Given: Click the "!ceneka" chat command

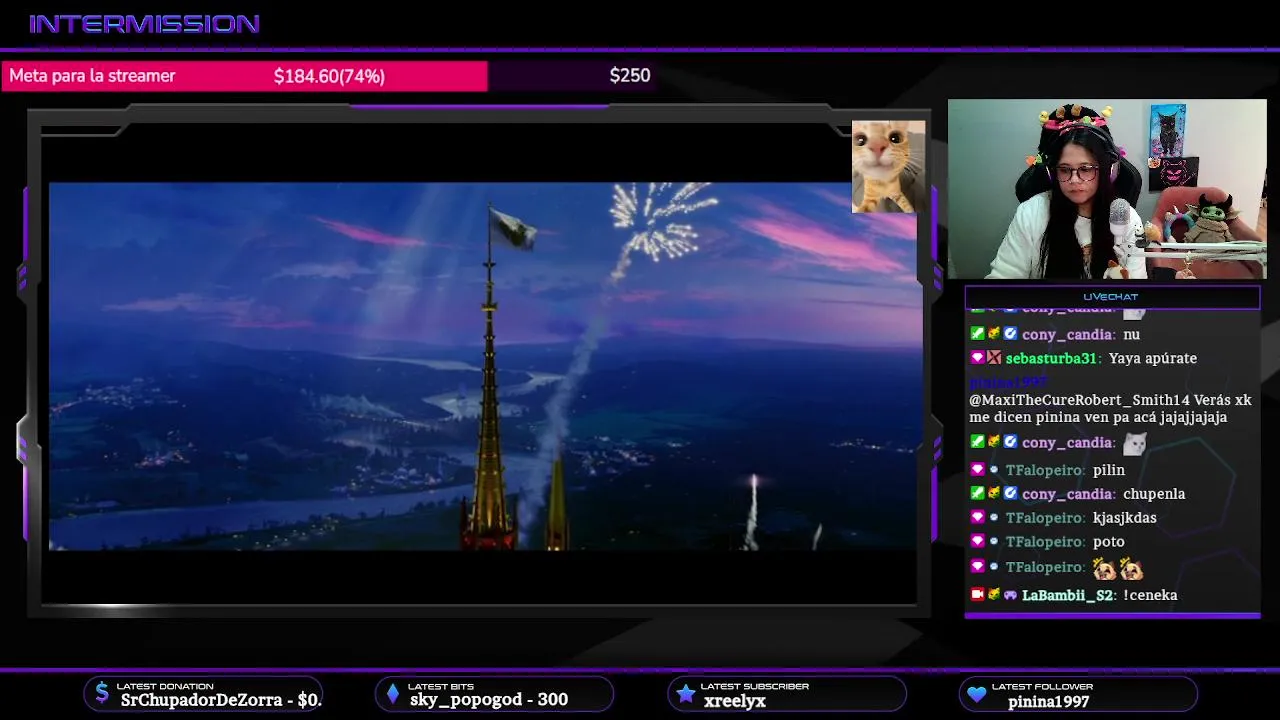Looking at the screenshot, I should 1150,595.
